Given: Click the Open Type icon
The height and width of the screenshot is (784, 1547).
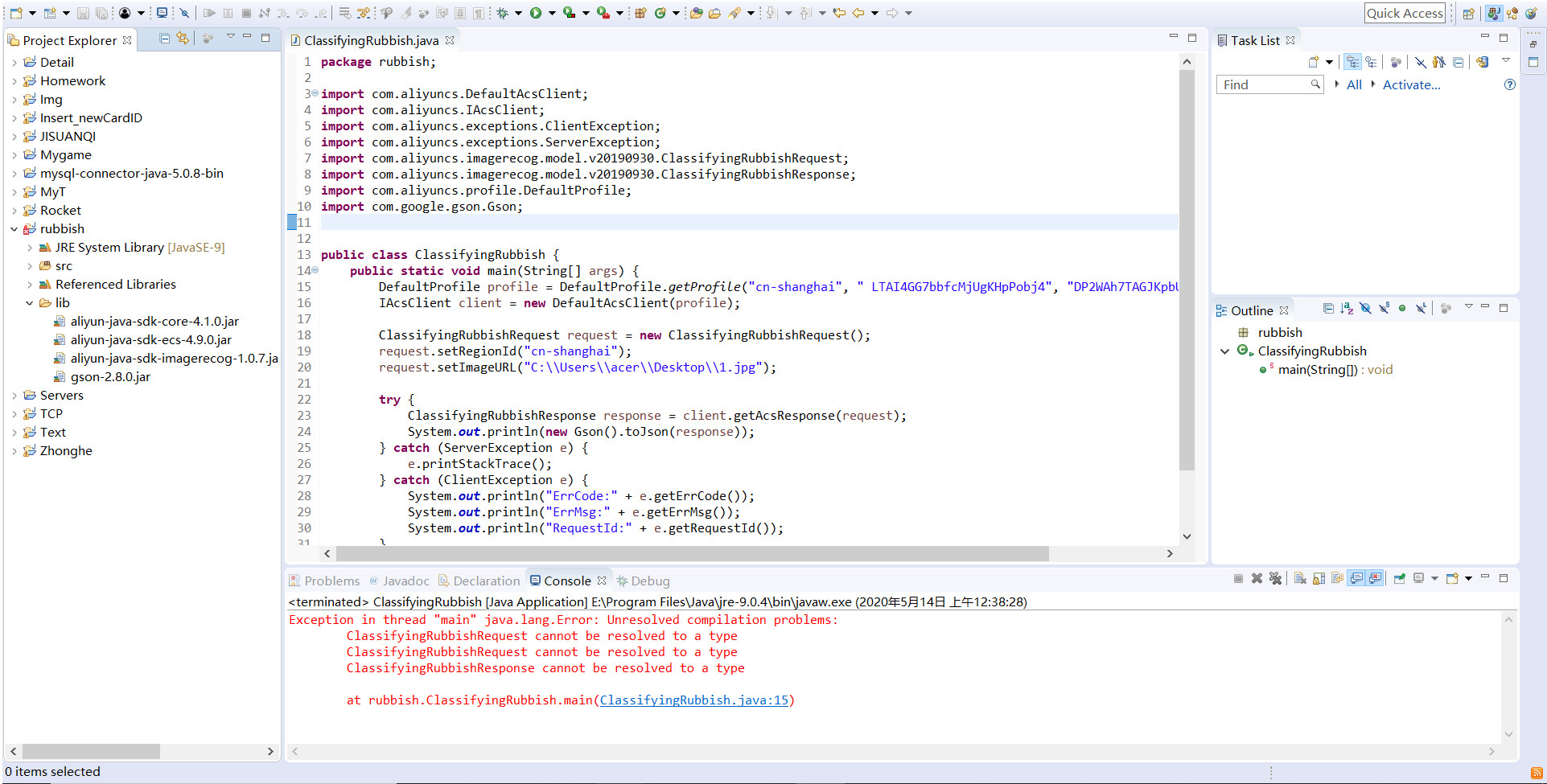Looking at the screenshot, I should [x=697, y=13].
